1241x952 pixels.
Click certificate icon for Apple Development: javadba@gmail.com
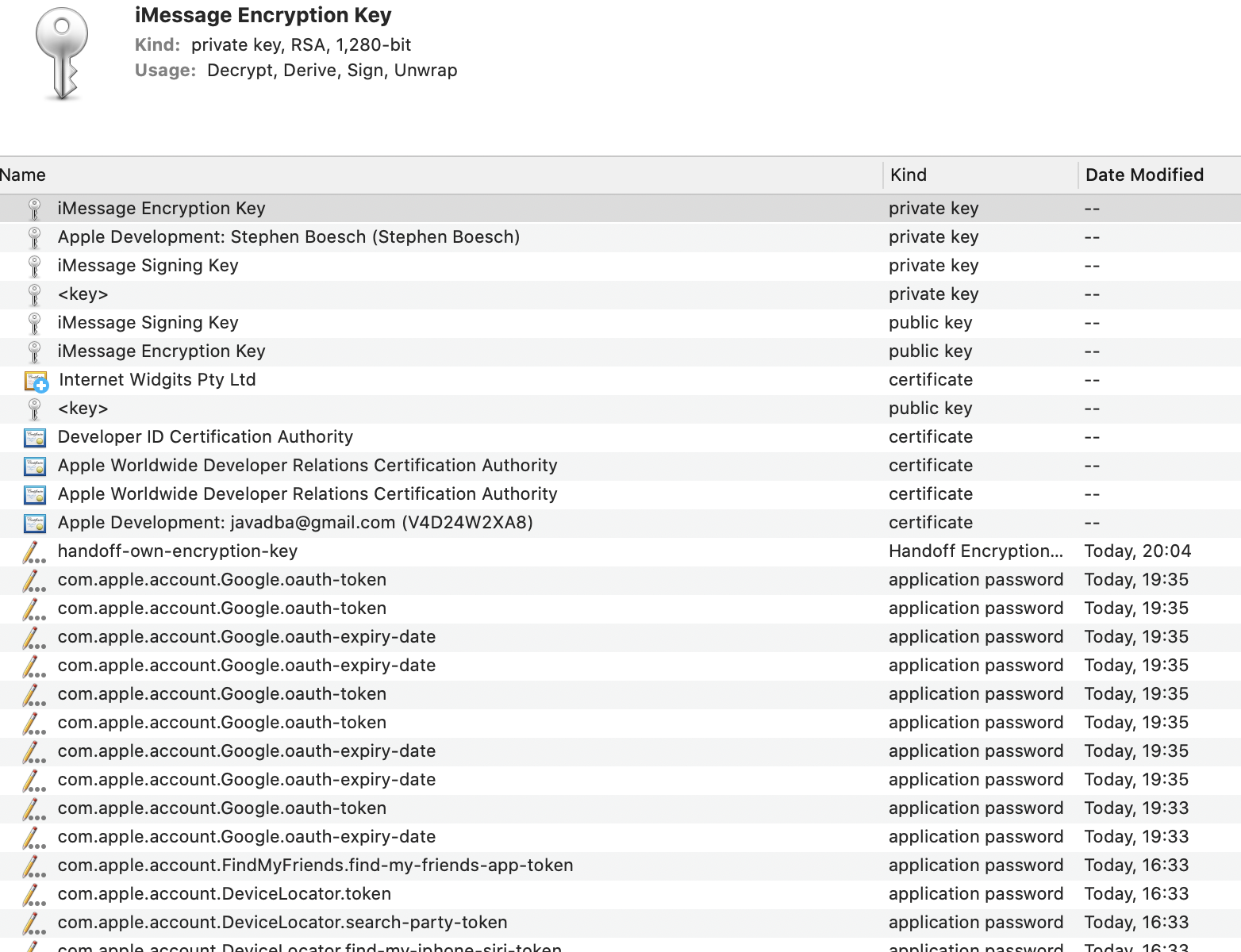34,523
